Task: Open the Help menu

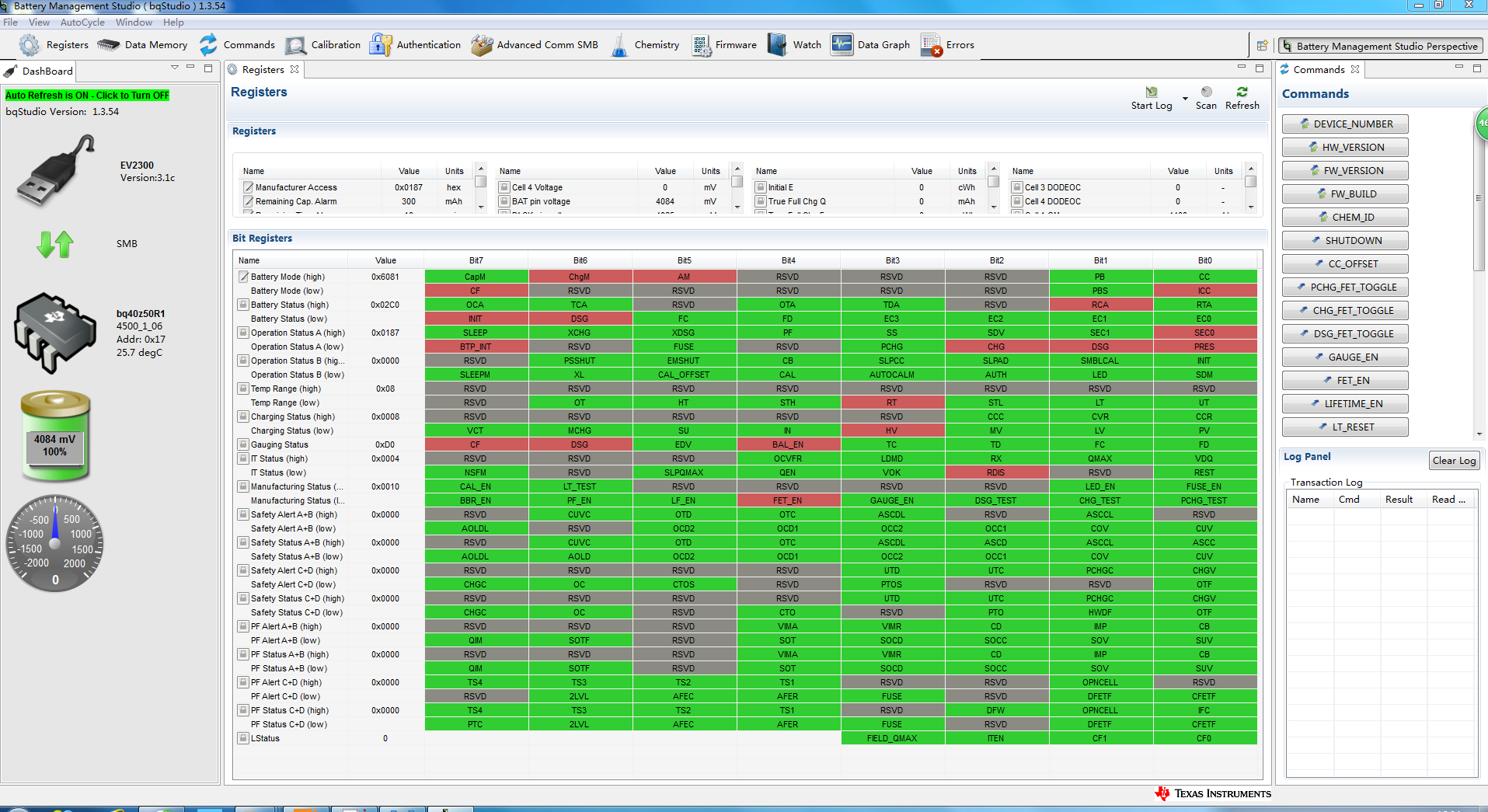Action: click(x=173, y=23)
